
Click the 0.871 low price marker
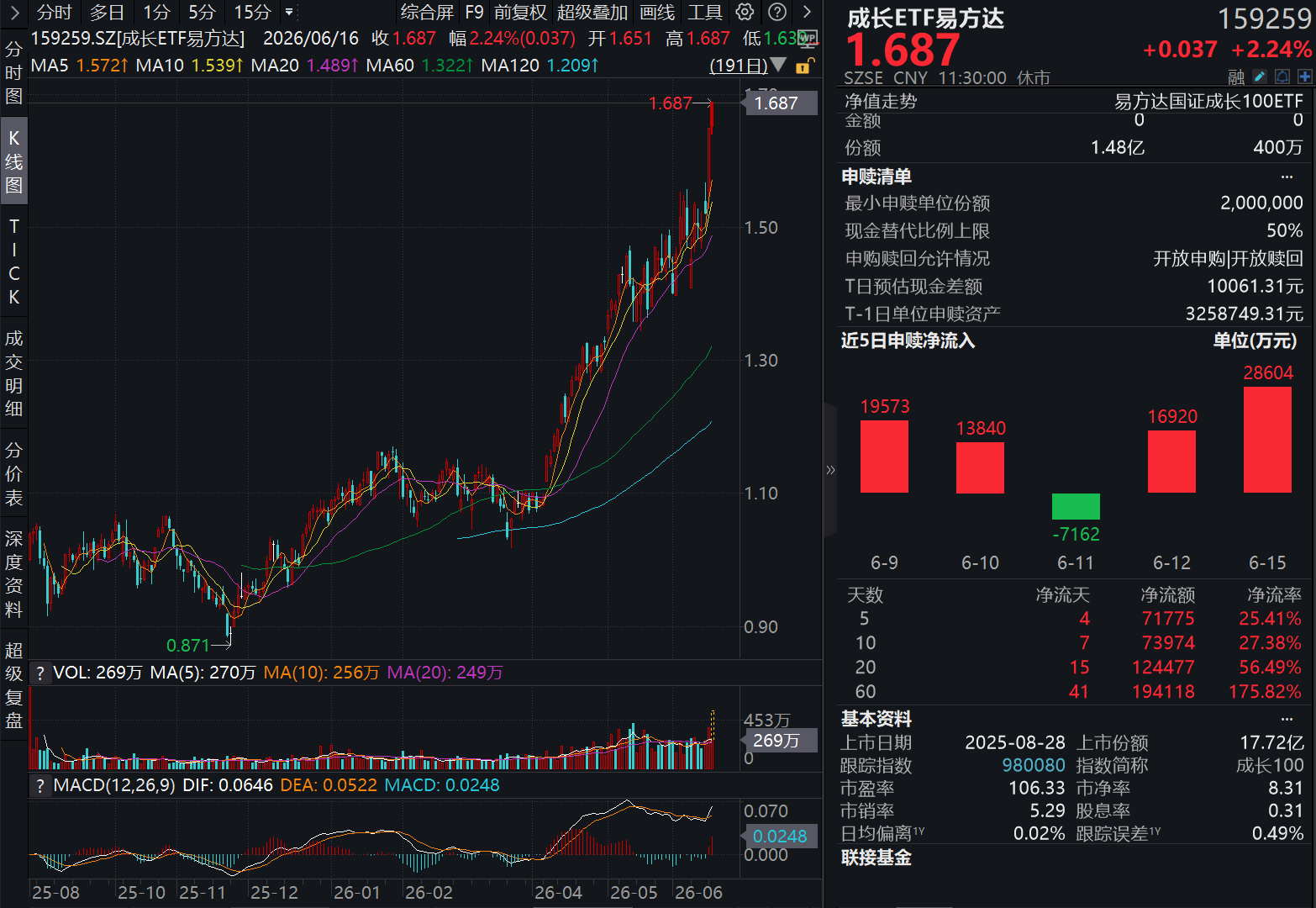[188, 646]
